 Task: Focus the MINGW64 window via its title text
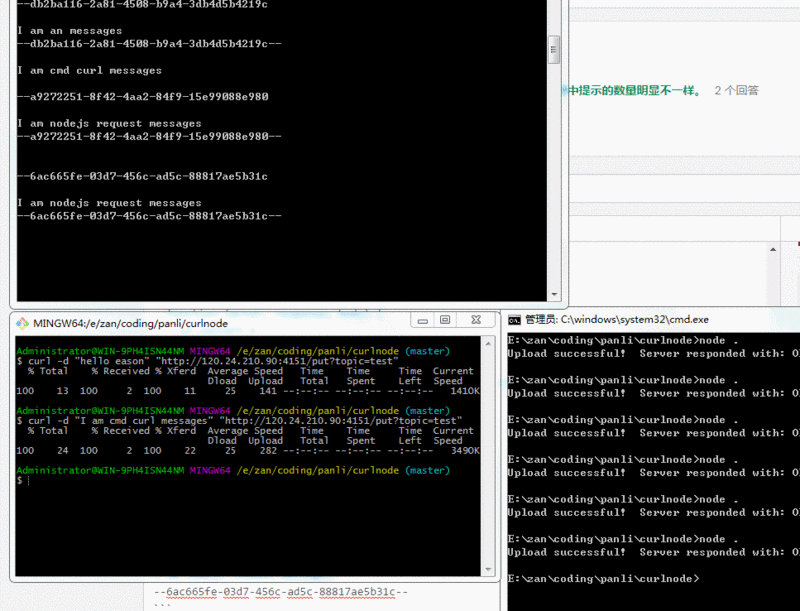(x=130, y=323)
